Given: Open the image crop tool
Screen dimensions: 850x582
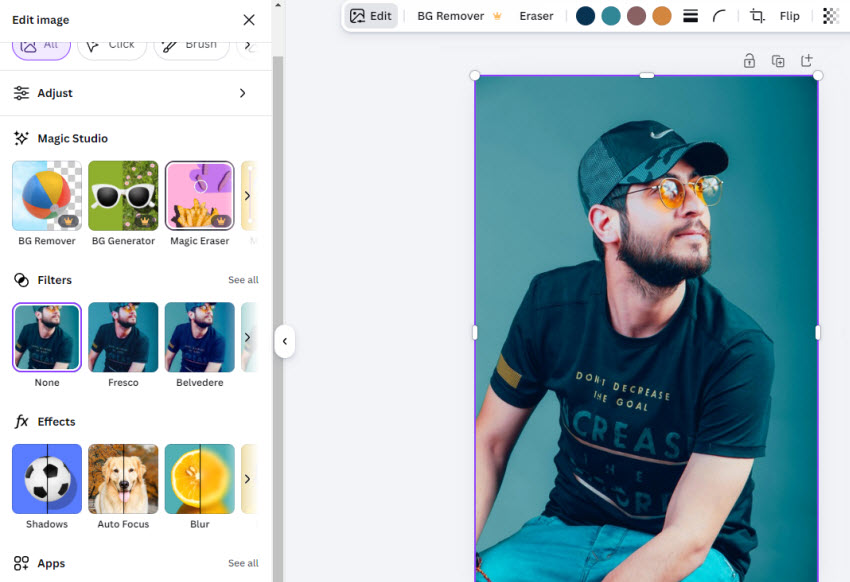Looking at the screenshot, I should [x=757, y=15].
